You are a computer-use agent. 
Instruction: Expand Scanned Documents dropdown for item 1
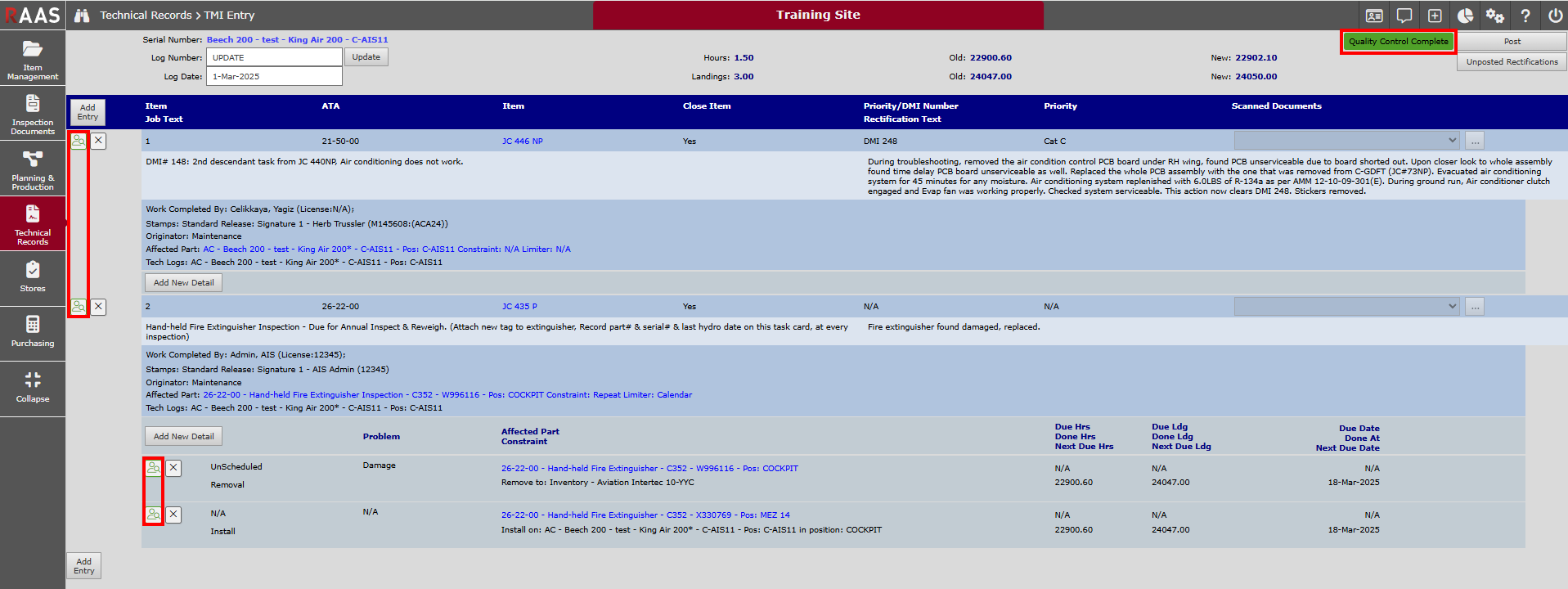pyautogui.click(x=1346, y=141)
